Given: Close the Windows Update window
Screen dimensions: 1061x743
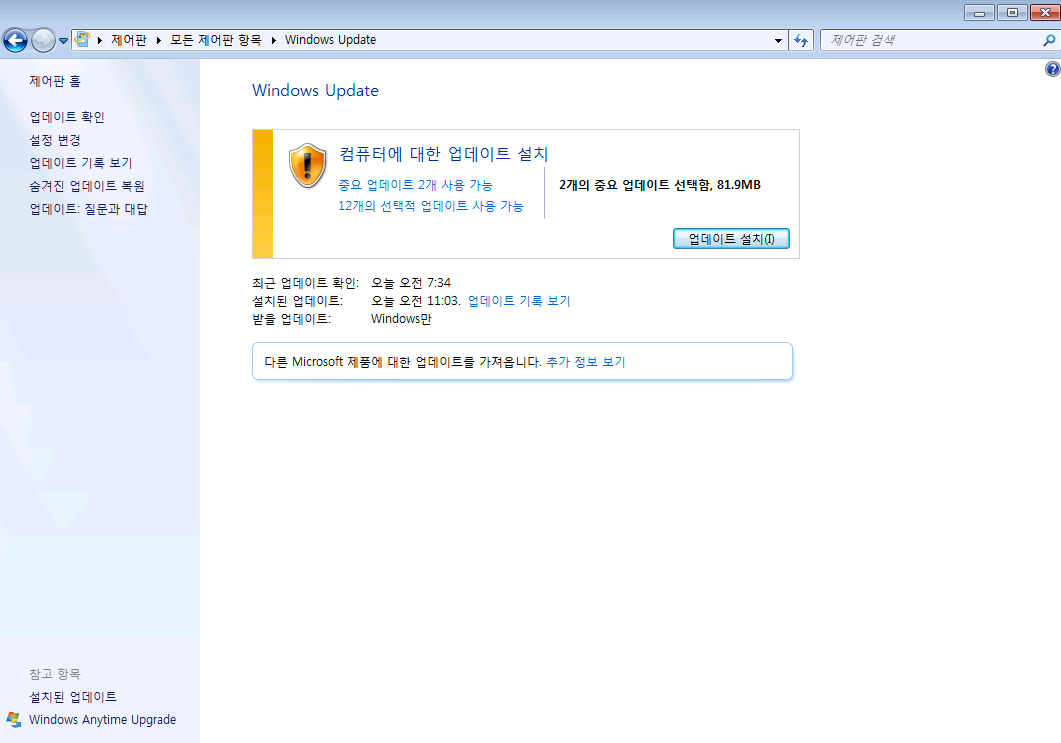Looking at the screenshot, I should click(x=1045, y=12).
